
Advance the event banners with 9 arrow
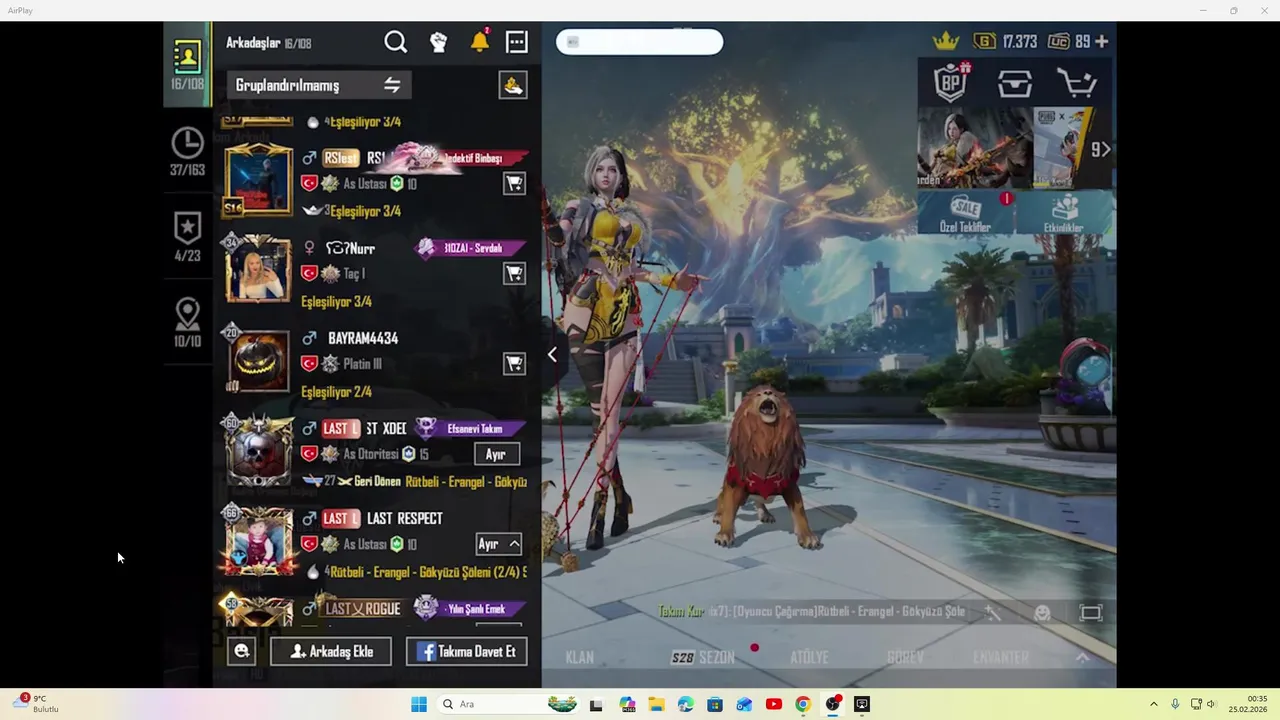(1101, 150)
